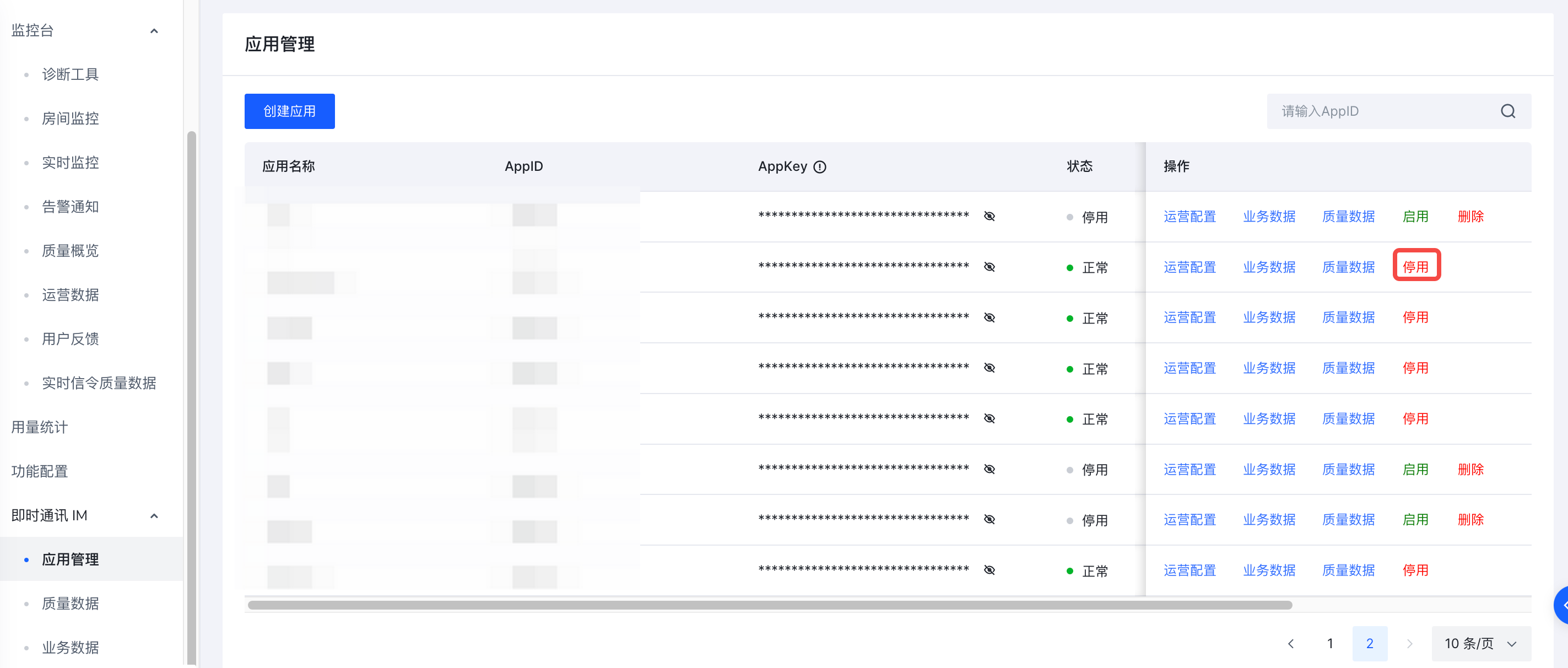Click 停用 in the second table row
This screenshot has height=668, width=1568.
[x=1415, y=267]
